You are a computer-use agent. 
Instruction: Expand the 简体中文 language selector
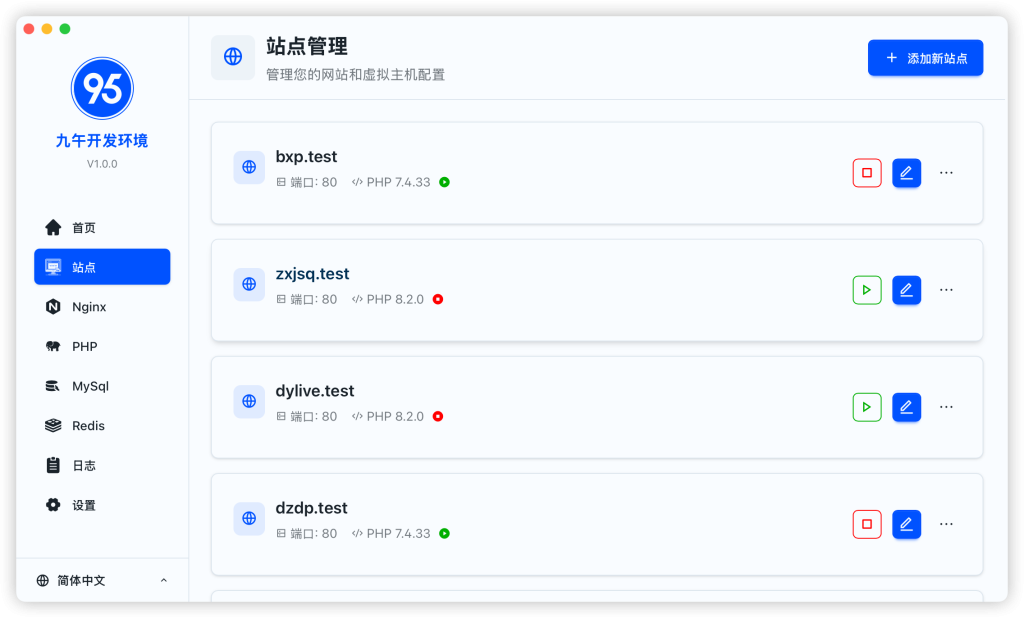[101, 581]
